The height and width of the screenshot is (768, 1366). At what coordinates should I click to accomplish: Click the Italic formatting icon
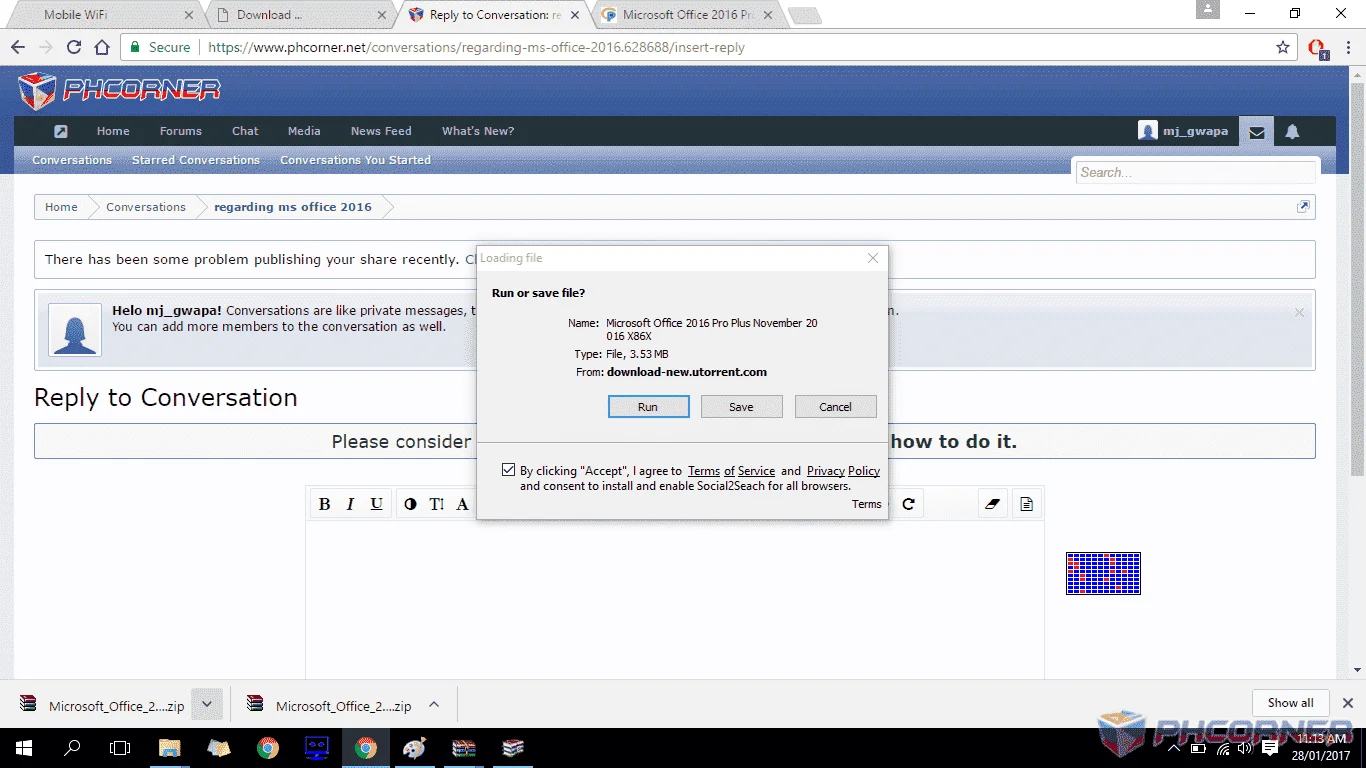pyautogui.click(x=350, y=504)
